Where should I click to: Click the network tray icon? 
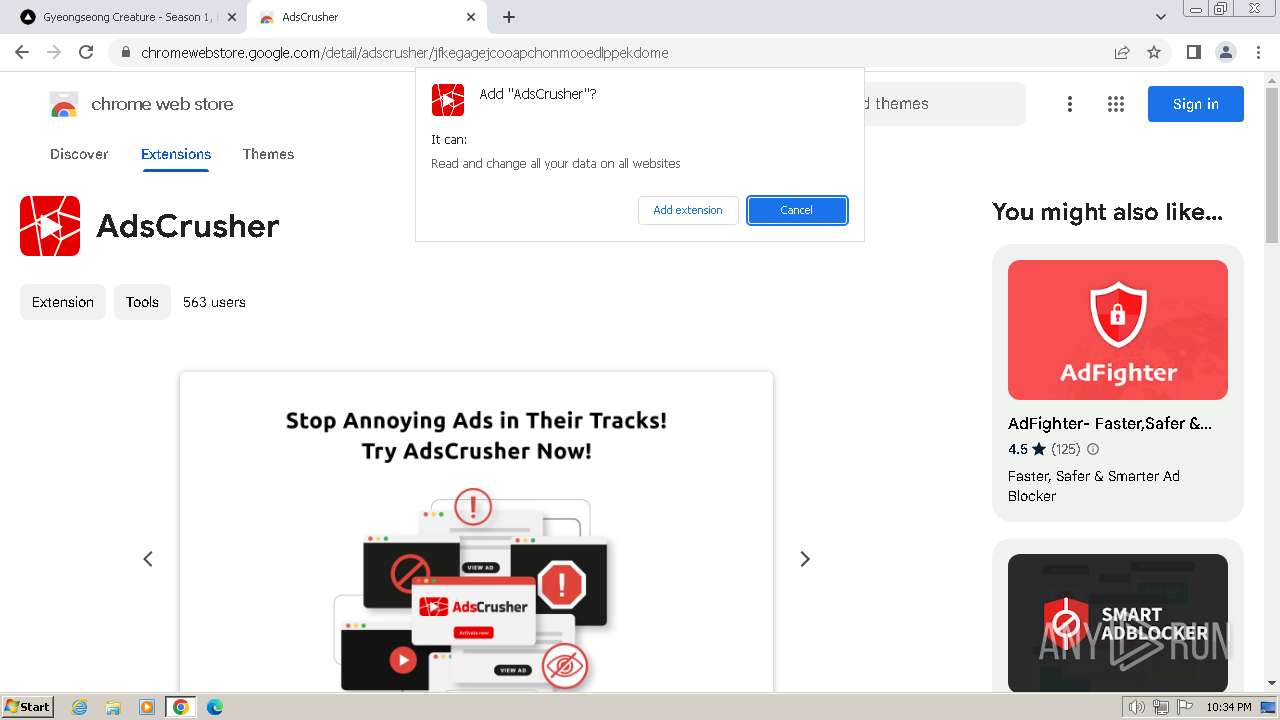coord(1160,707)
